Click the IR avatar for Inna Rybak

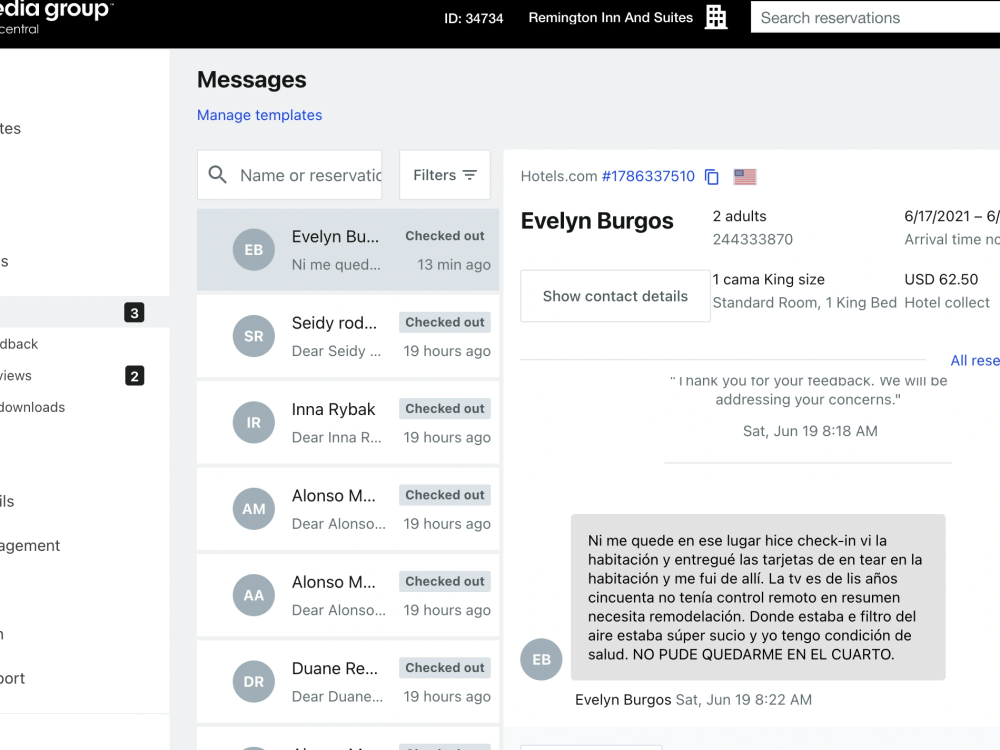click(254, 422)
